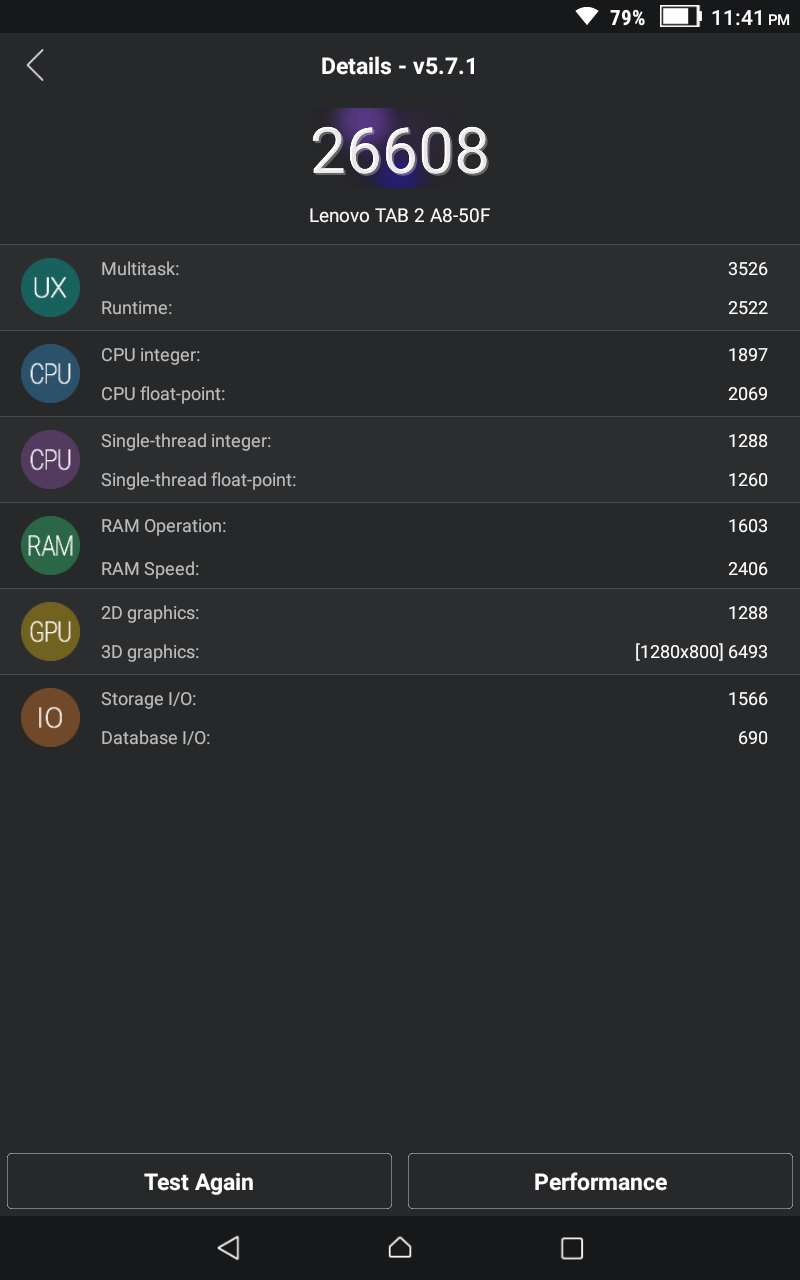Tap the green RAM category icon
Viewport: 800px width, 1280px height.
pyautogui.click(x=50, y=546)
